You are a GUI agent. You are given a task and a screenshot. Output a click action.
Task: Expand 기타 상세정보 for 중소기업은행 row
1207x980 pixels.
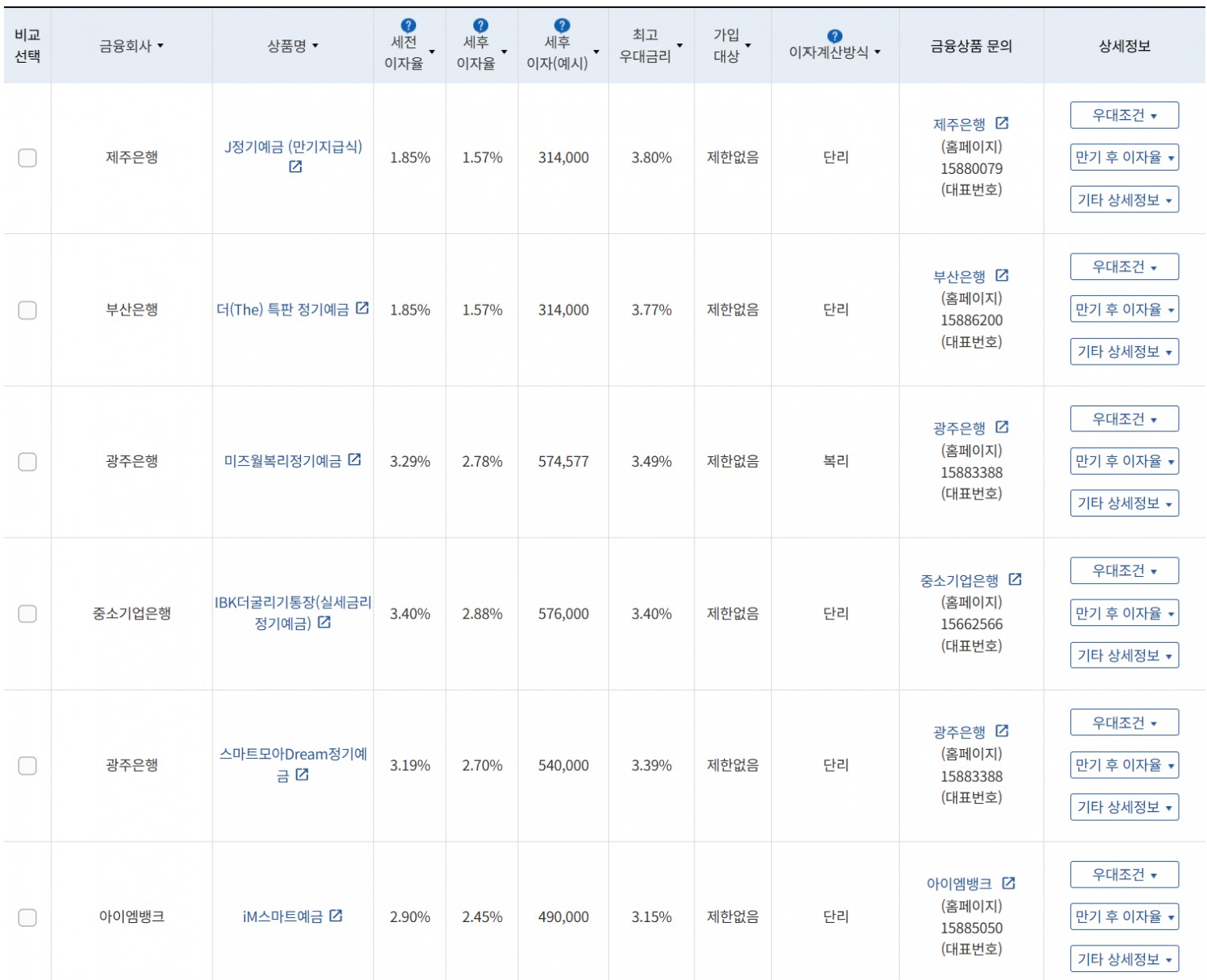tap(1124, 655)
